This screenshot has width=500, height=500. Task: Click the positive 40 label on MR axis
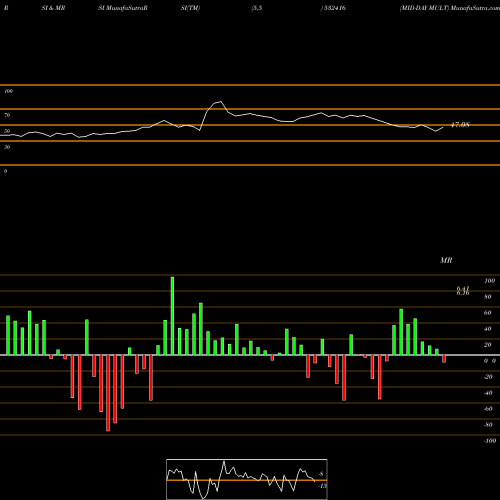coord(488,329)
